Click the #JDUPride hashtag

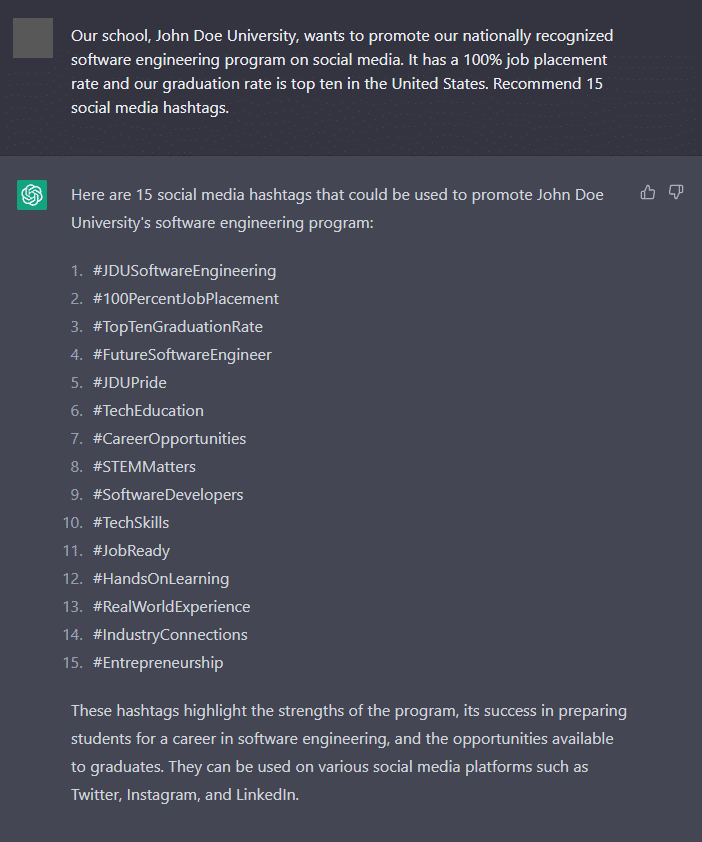point(129,382)
